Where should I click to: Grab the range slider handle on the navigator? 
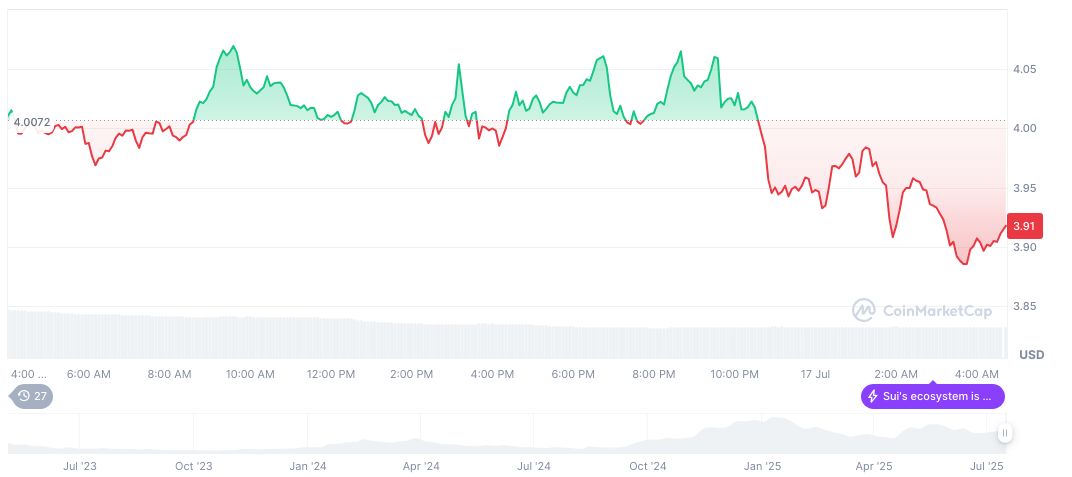(x=1004, y=433)
